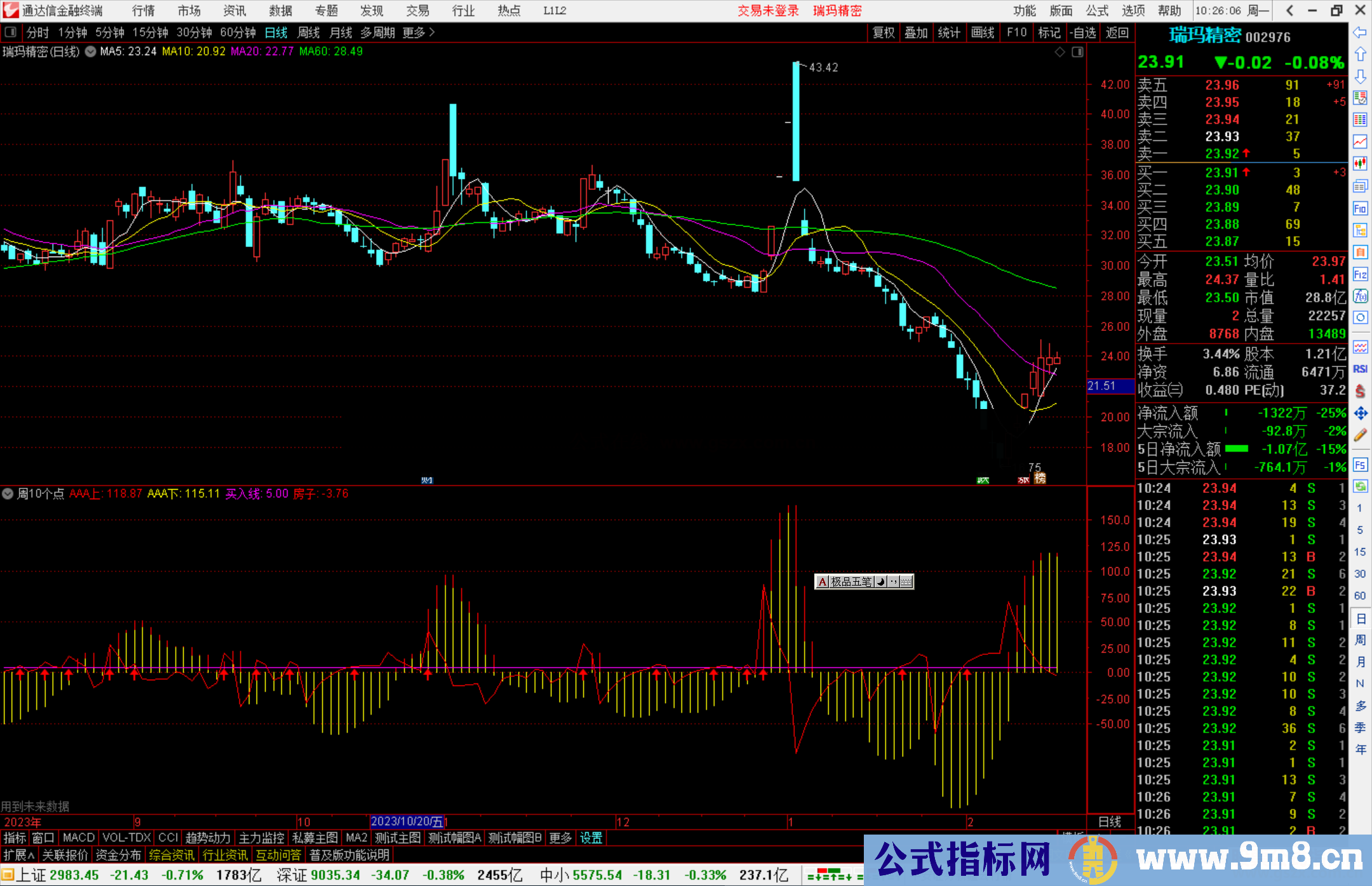Switch to 分时 intraday tab
Screen dimensions: 1372x886
coord(38,32)
